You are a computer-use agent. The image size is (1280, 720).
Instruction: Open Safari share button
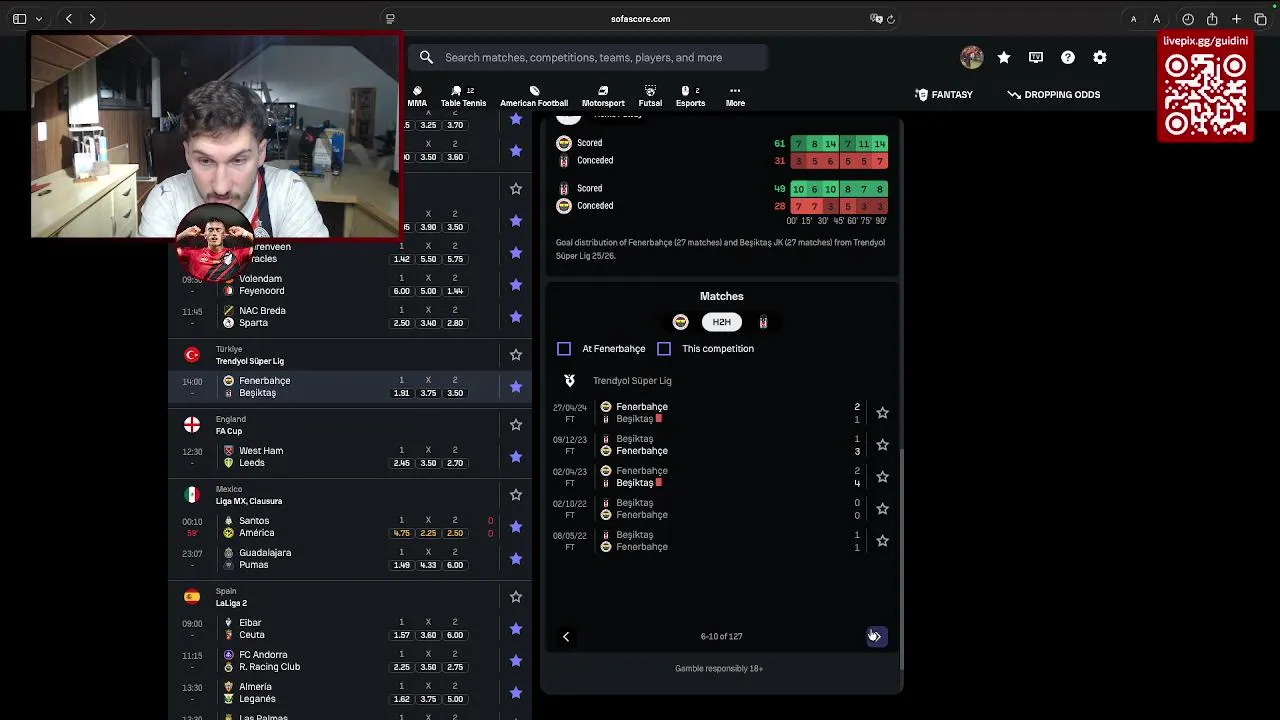click(1212, 19)
